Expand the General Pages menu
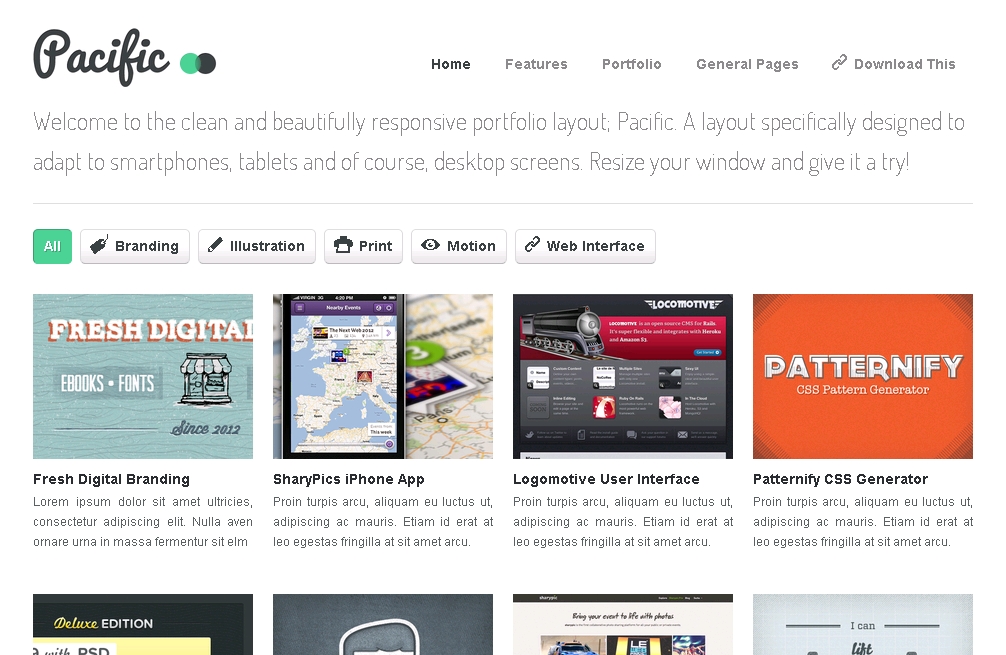1006x655 pixels. 747,64
